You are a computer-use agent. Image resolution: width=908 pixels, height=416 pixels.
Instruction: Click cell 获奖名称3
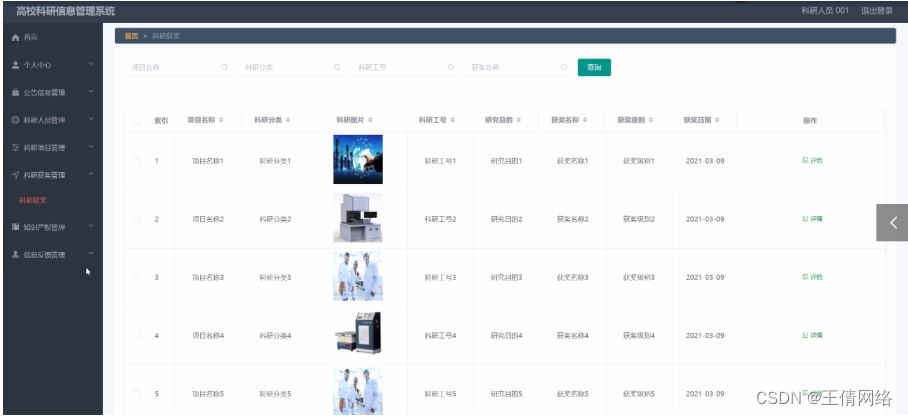(x=573, y=278)
